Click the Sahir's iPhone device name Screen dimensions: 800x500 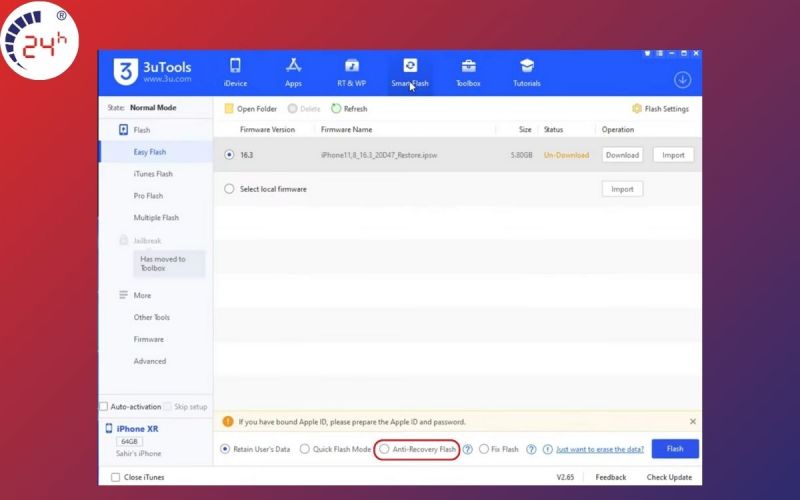click(138, 453)
